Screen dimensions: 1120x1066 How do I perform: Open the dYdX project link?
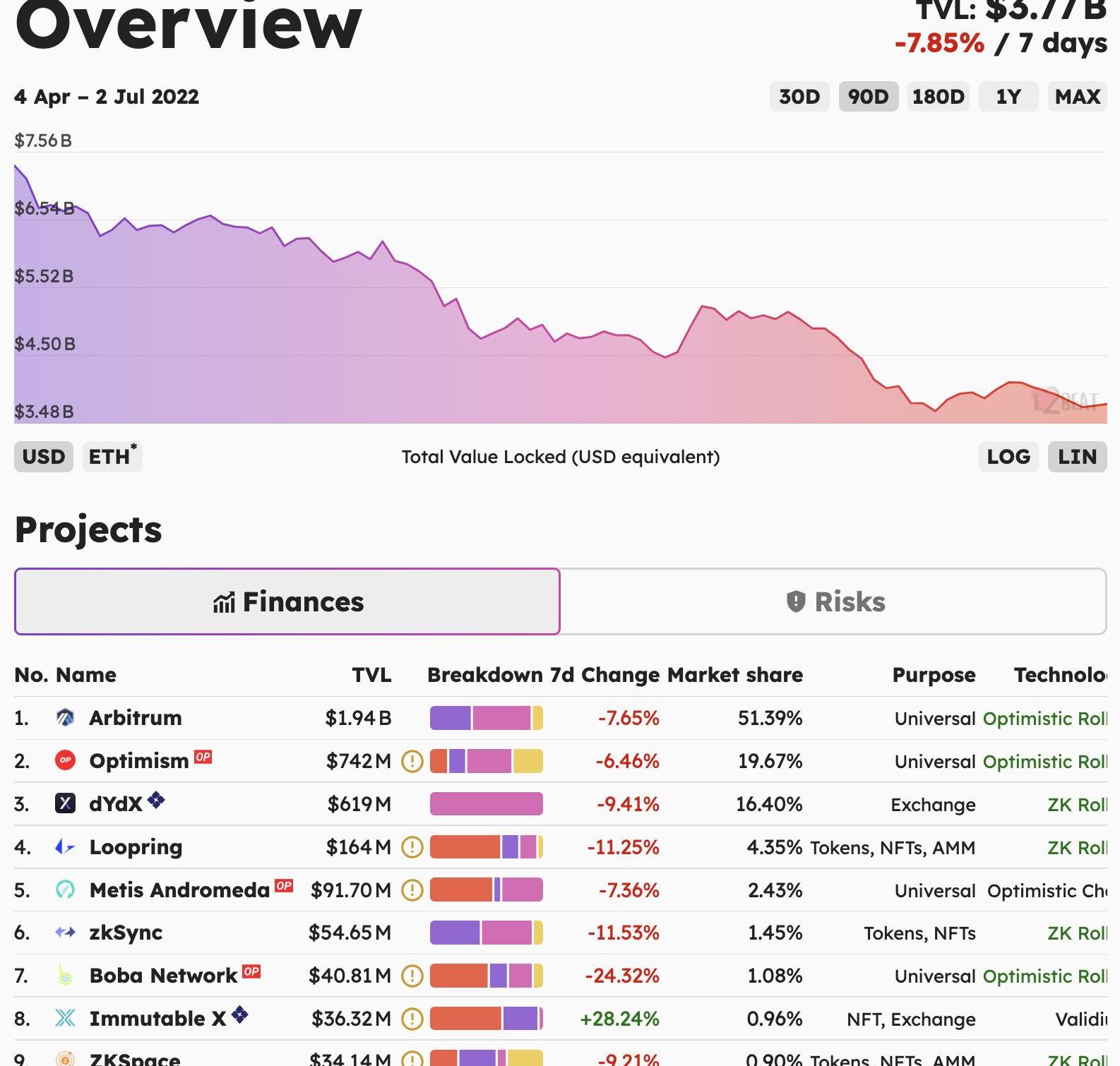click(116, 804)
